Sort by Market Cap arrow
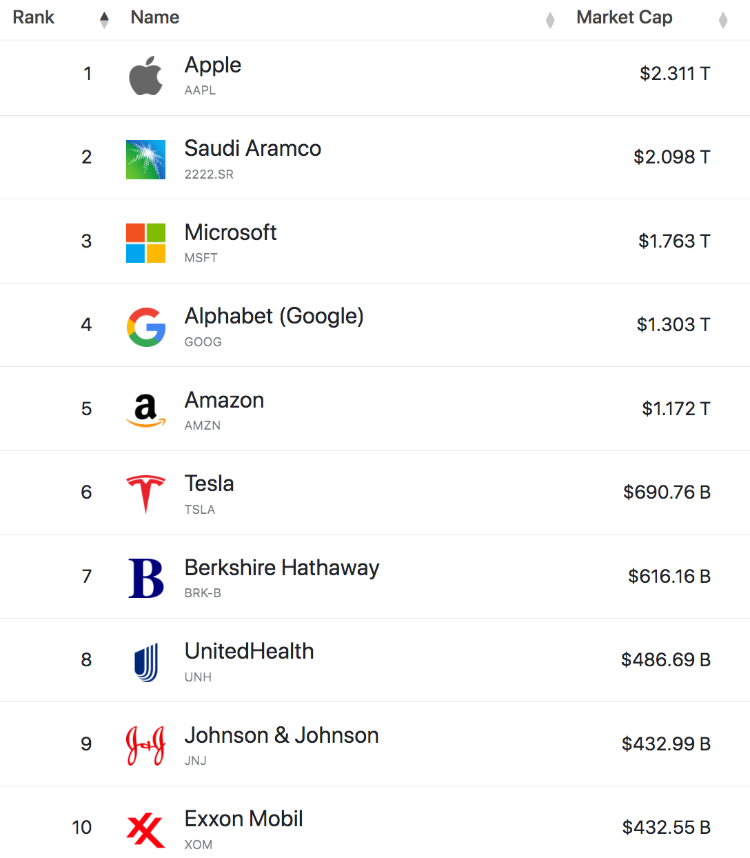The image size is (750, 858). click(x=723, y=20)
